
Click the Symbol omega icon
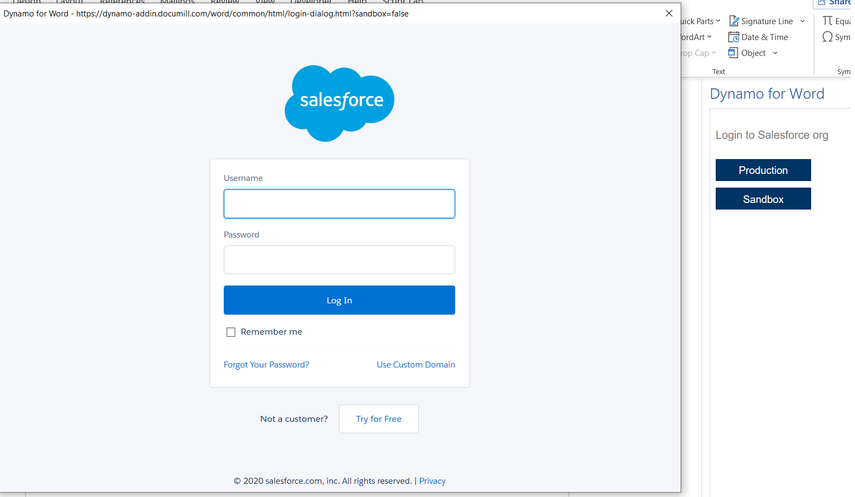point(827,37)
